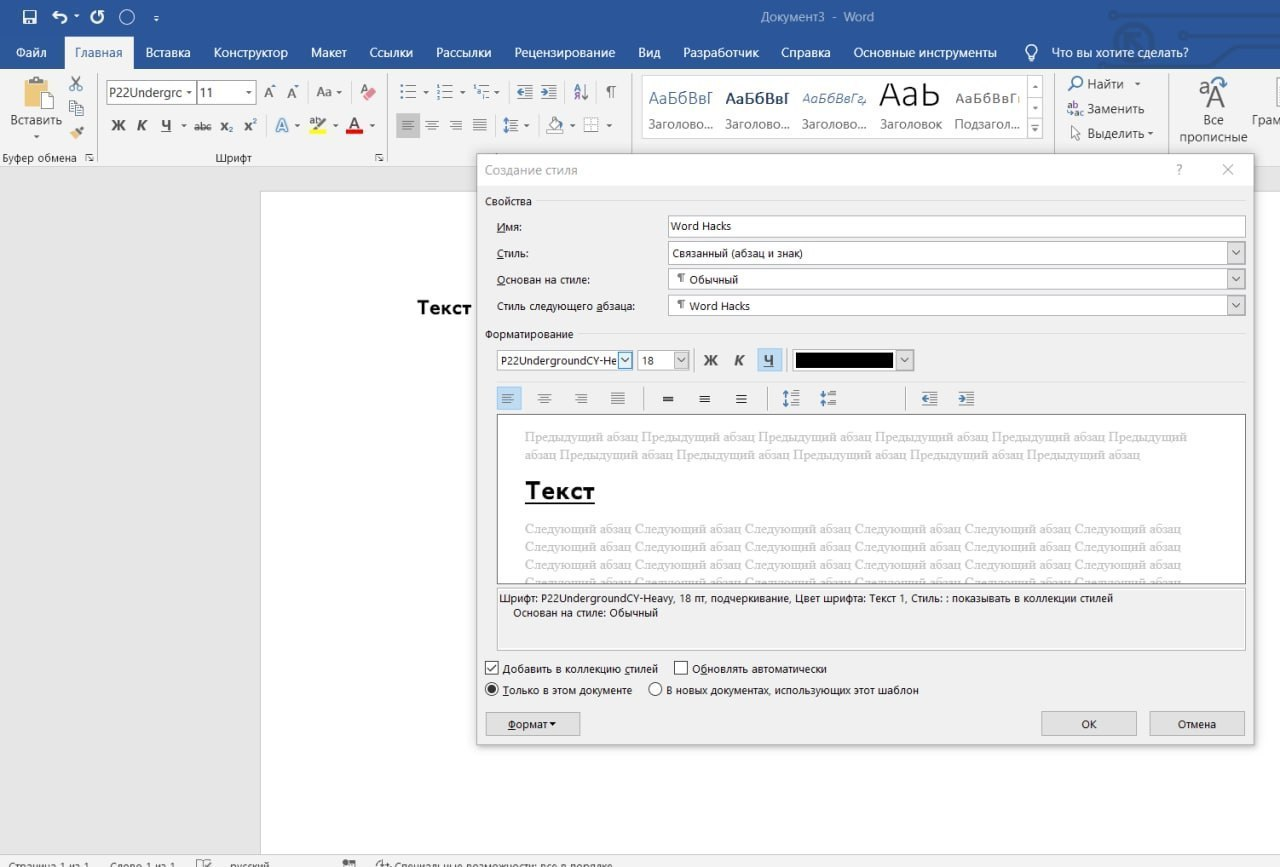Screen dimensions: 1280x867
Task: Open the 'Формат' dropdown button
Action: 532,724
